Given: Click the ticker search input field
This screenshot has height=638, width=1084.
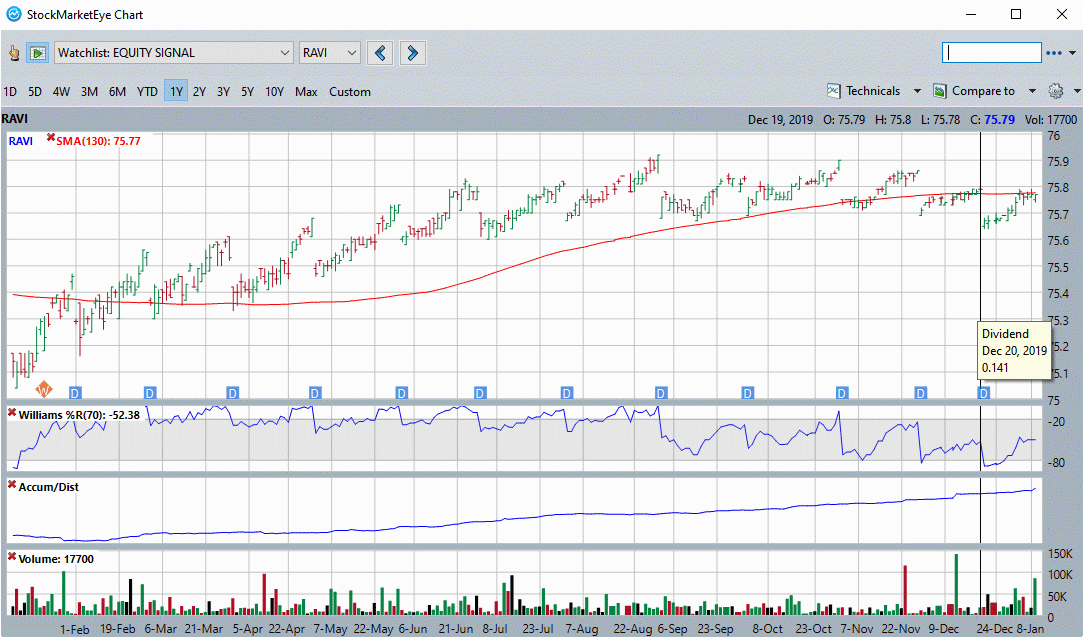Looking at the screenshot, I should 991,52.
